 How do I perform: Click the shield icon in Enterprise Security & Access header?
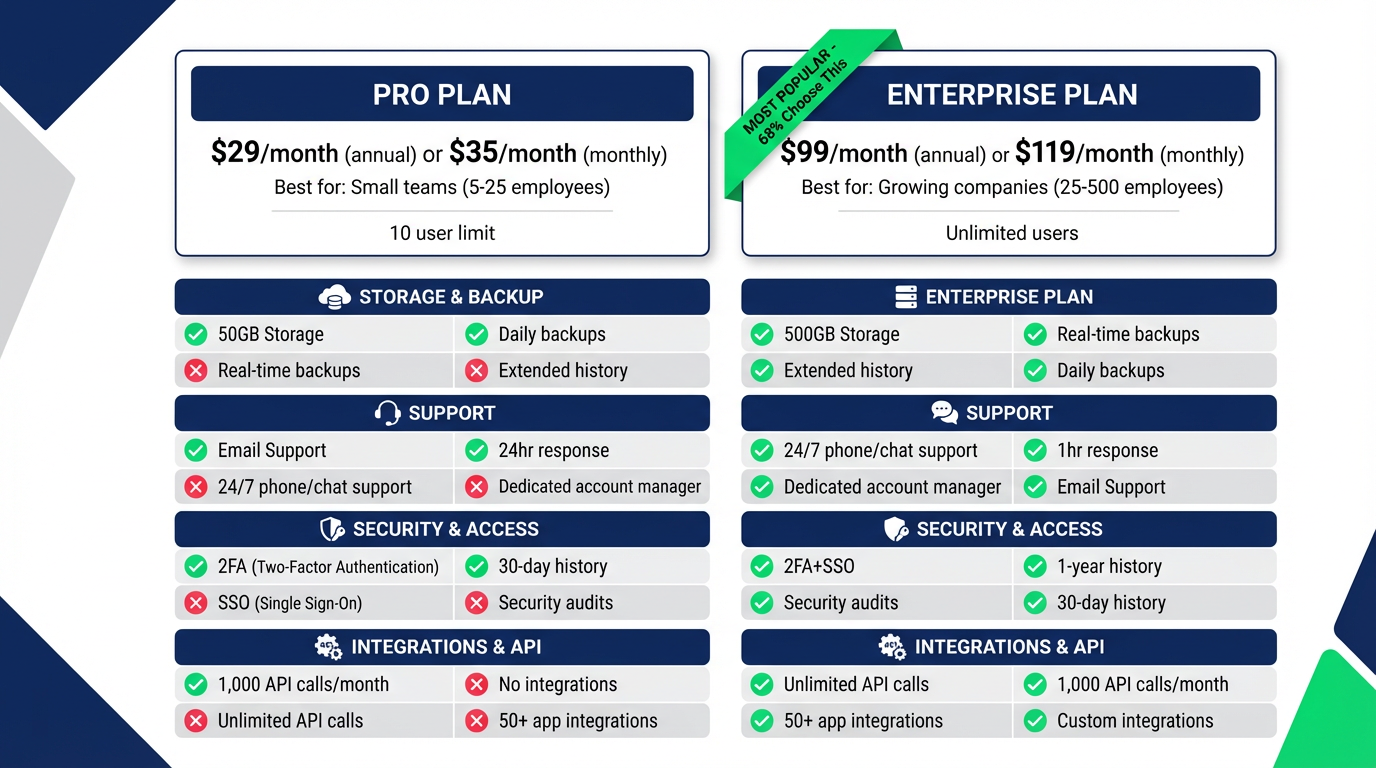click(896, 529)
